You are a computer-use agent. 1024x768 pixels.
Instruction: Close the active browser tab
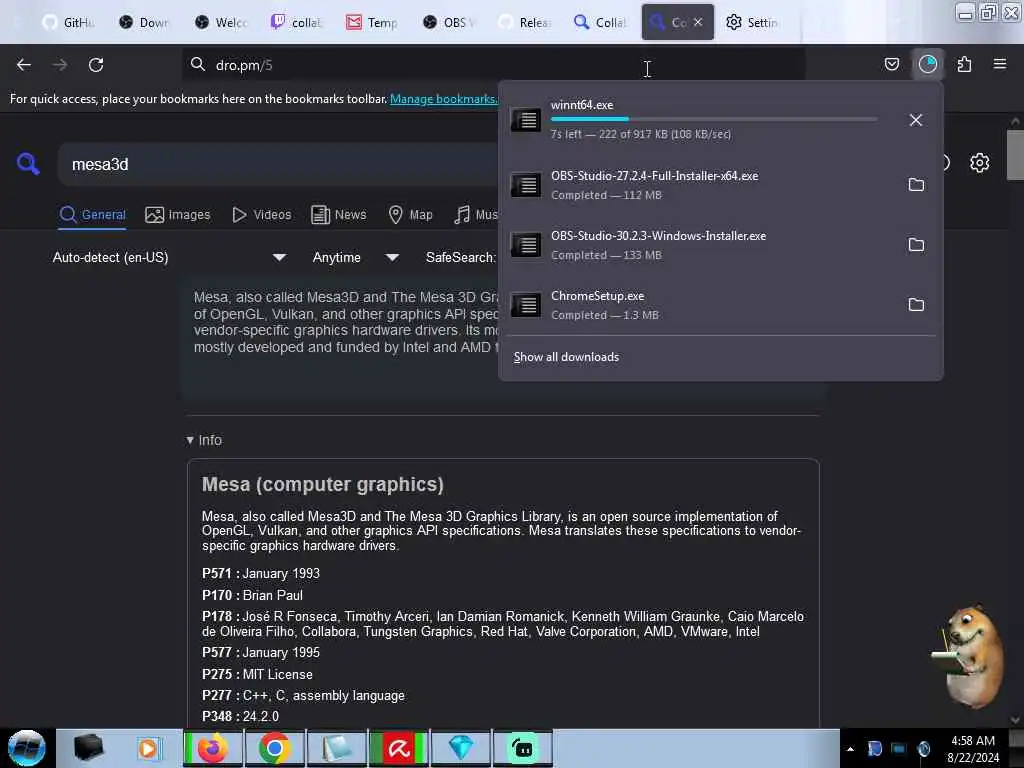pyautogui.click(x=698, y=22)
